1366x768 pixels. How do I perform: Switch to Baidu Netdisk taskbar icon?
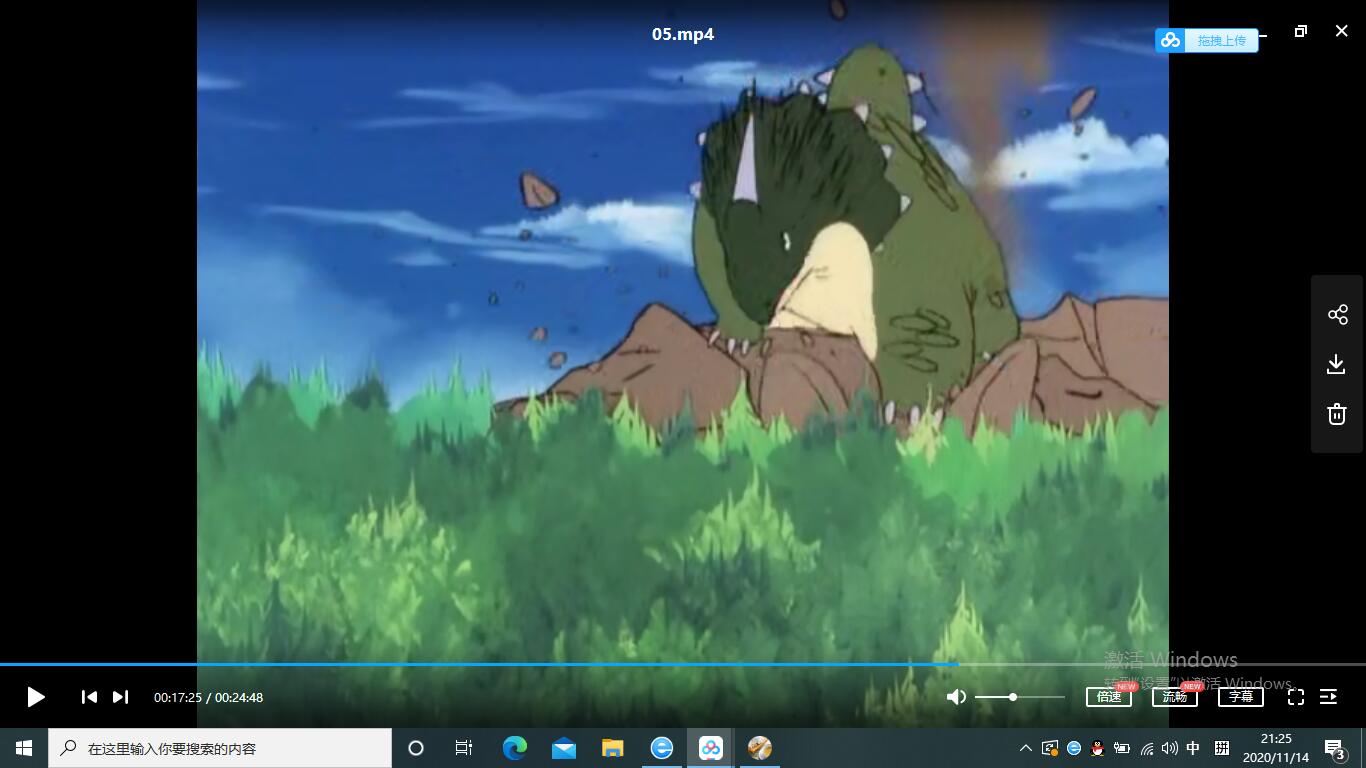coord(711,748)
